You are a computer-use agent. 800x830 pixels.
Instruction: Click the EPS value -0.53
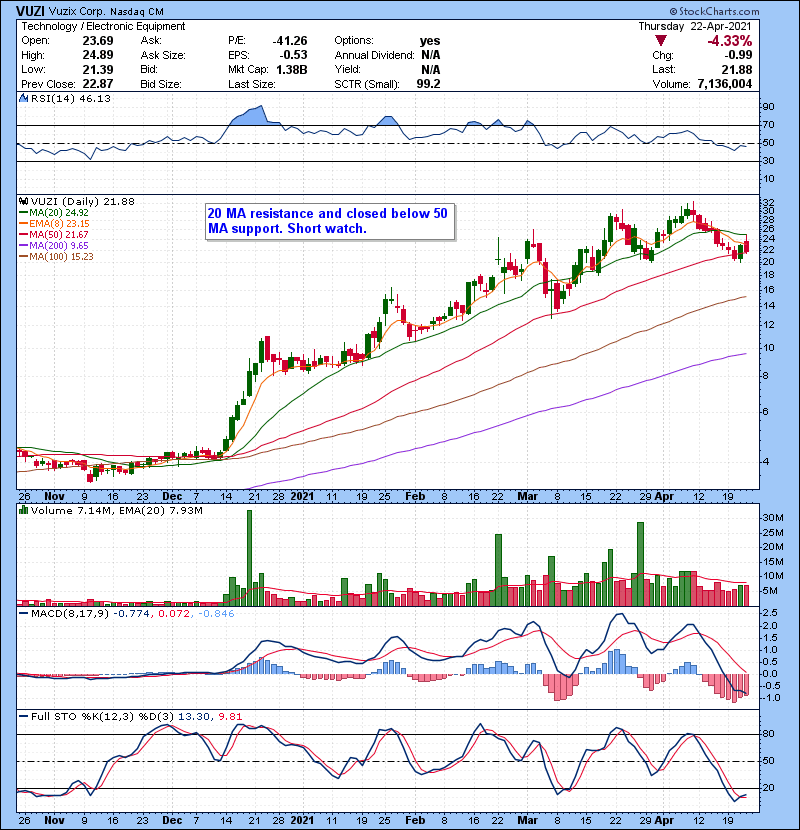pos(293,55)
